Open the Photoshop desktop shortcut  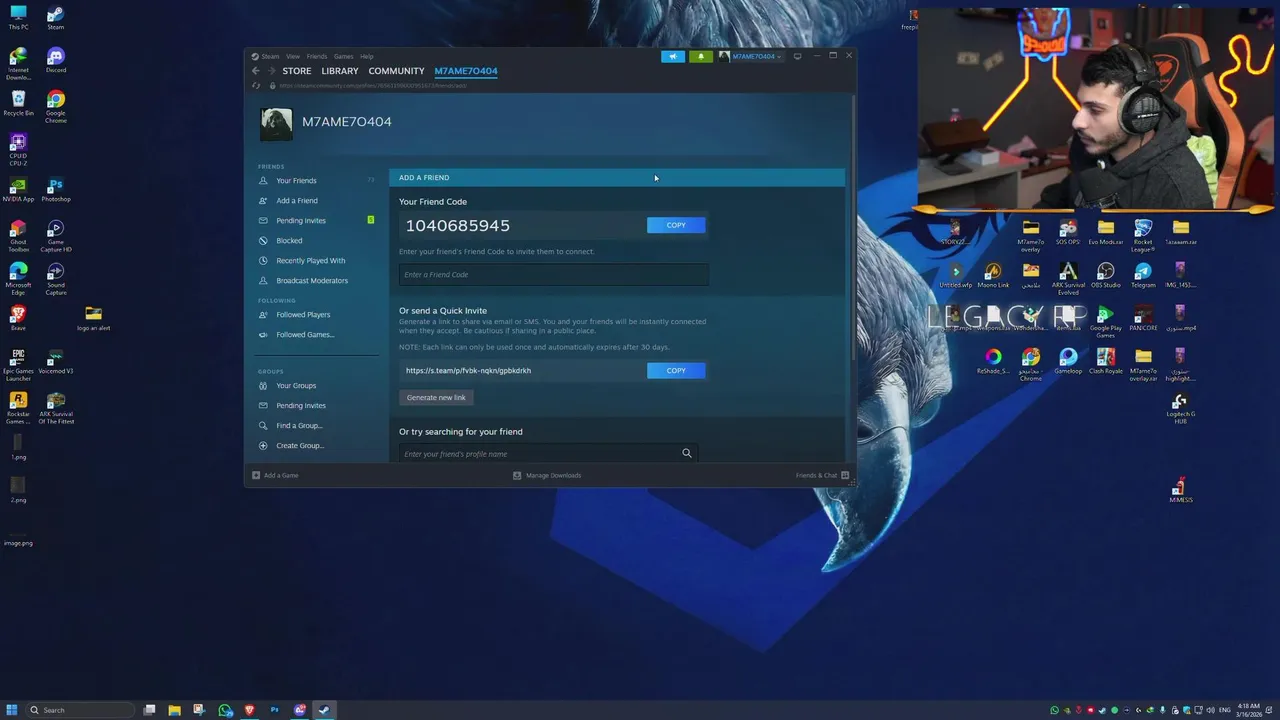(x=56, y=190)
